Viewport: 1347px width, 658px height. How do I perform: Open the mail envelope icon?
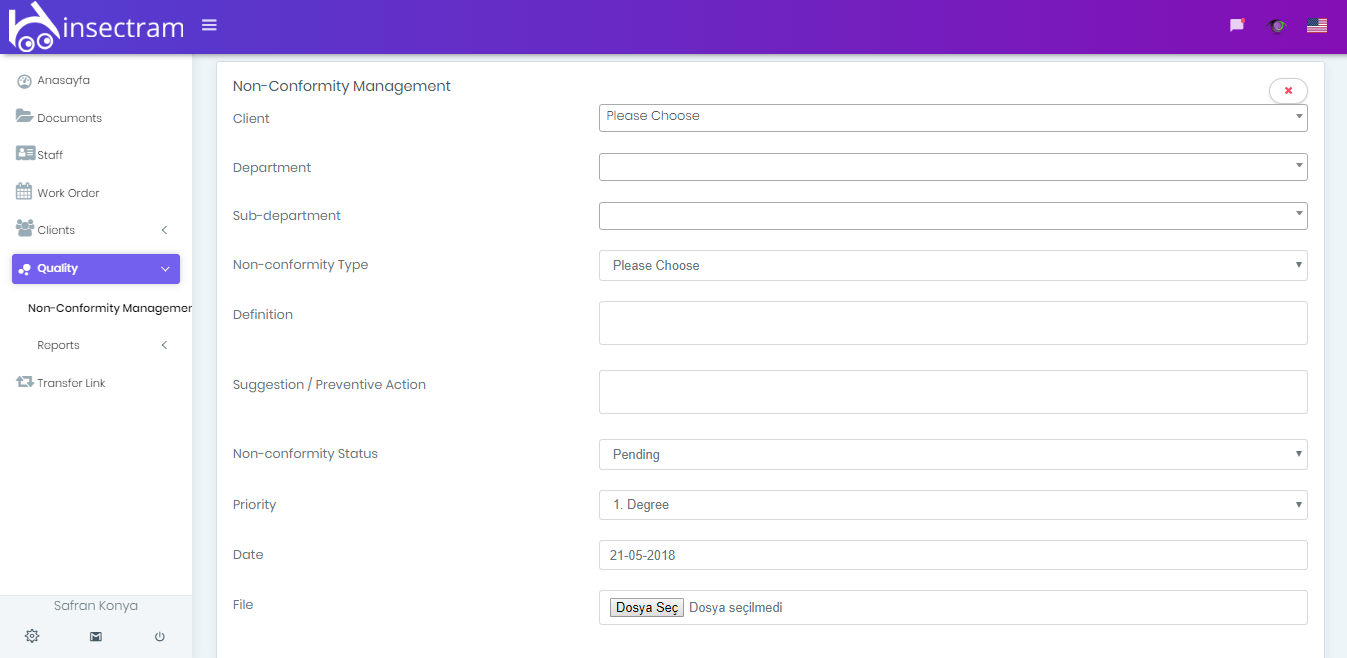(x=96, y=636)
